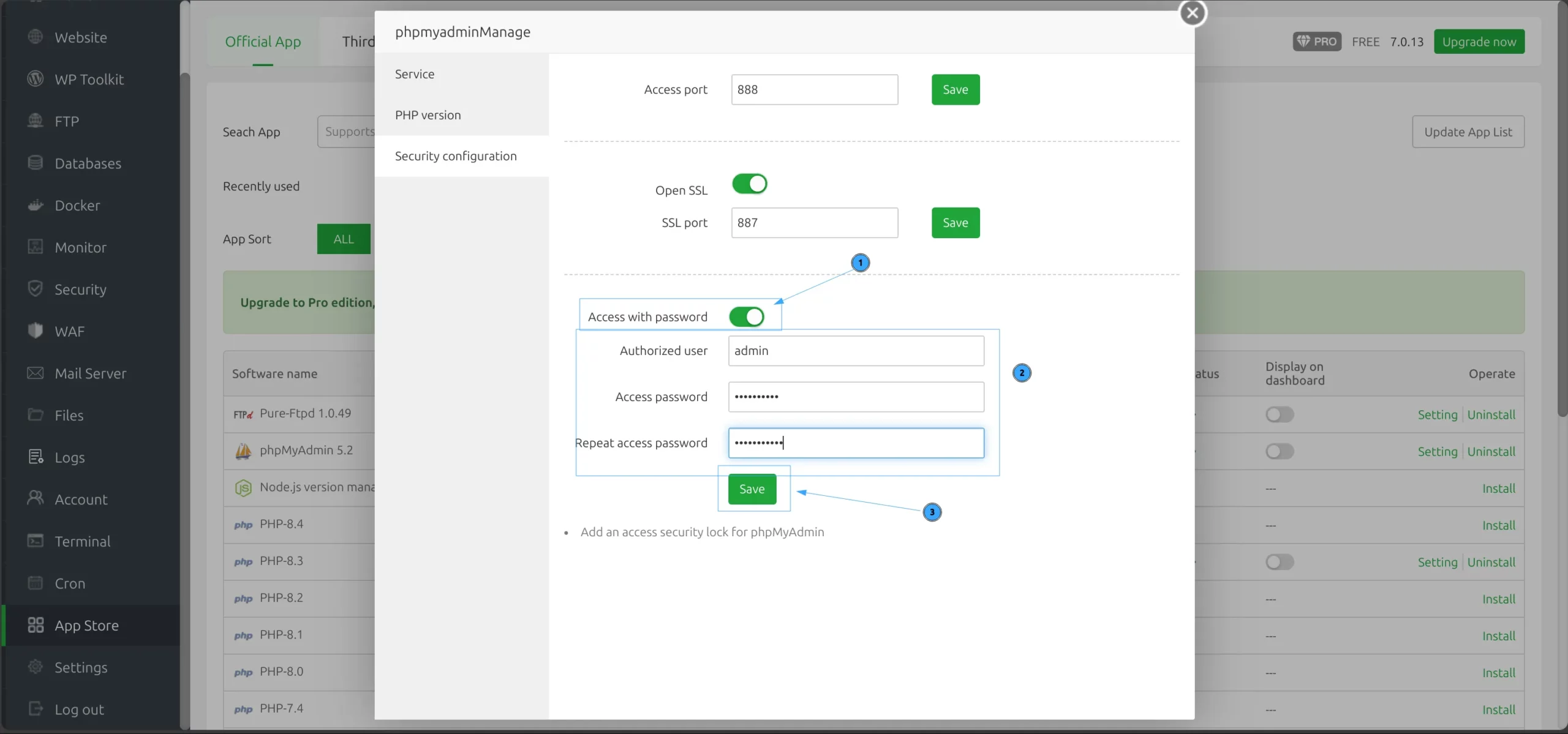Click the Search App input box
This screenshot has width=1568, height=734.
[x=347, y=132]
